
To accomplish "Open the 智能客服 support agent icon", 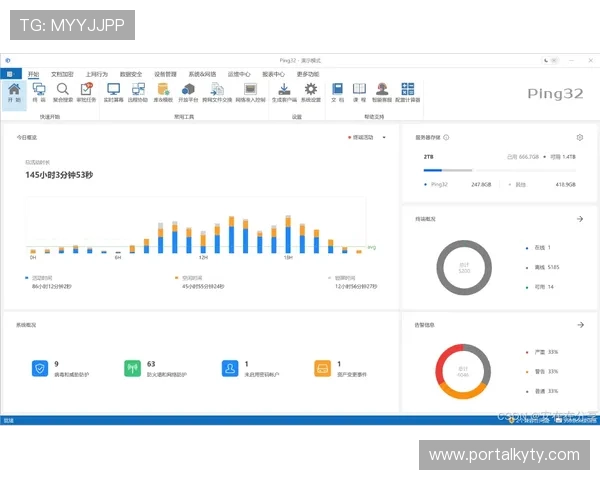I will pos(382,91).
